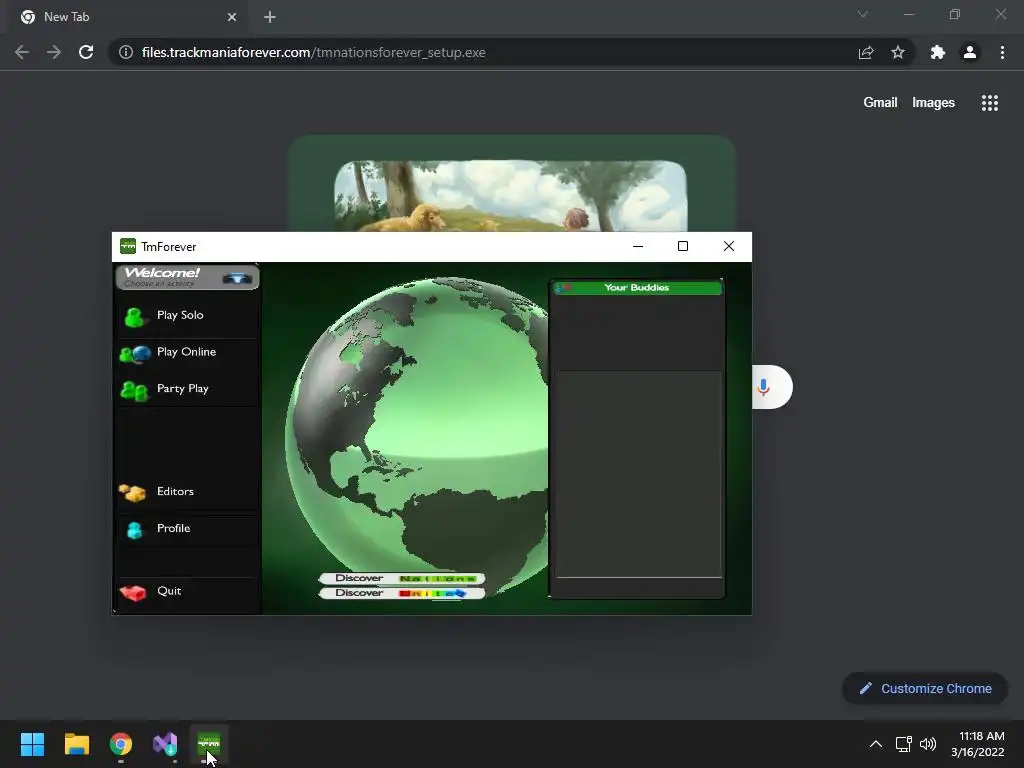1024x768 pixels.
Task: Open File Explorer from taskbar
Action: [x=76, y=744]
